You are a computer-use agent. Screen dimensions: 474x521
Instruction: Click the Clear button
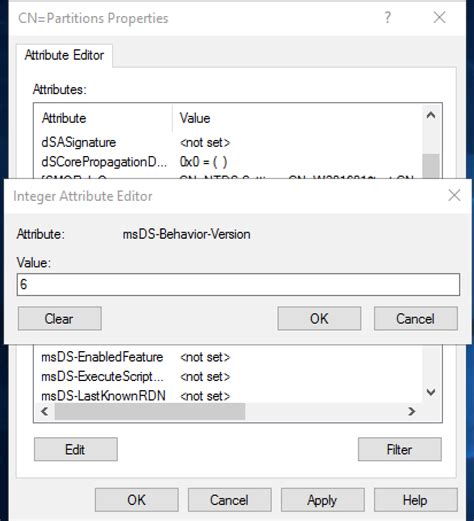[60, 319]
